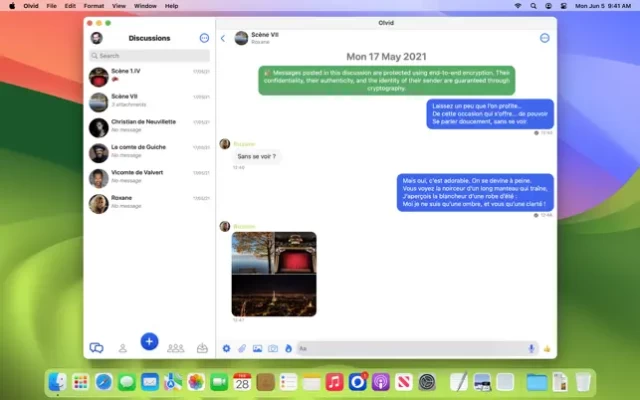Image resolution: width=640 pixels, height=400 pixels.
Task: Open the Discussions tab in bottom bar
Action: pyautogui.click(x=96, y=347)
